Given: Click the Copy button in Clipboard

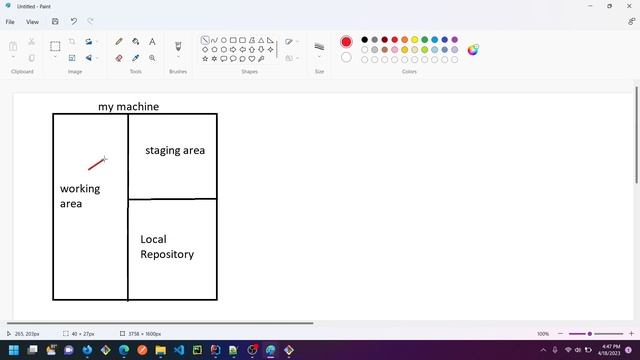Looking at the screenshot, I should click(31, 58).
